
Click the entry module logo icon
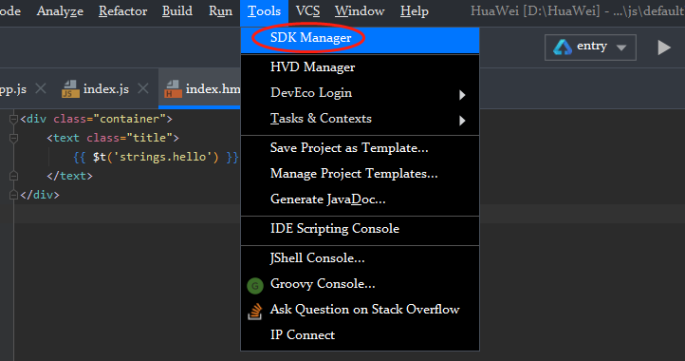tap(562, 47)
